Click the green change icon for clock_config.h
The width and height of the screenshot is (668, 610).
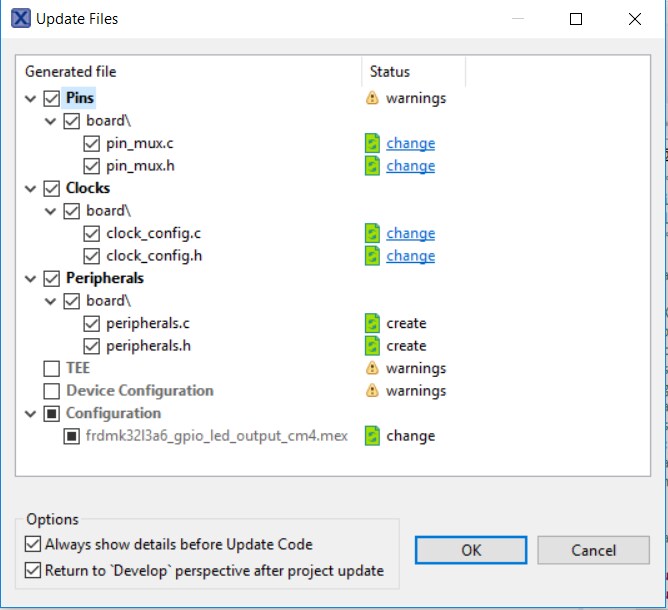click(372, 256)
